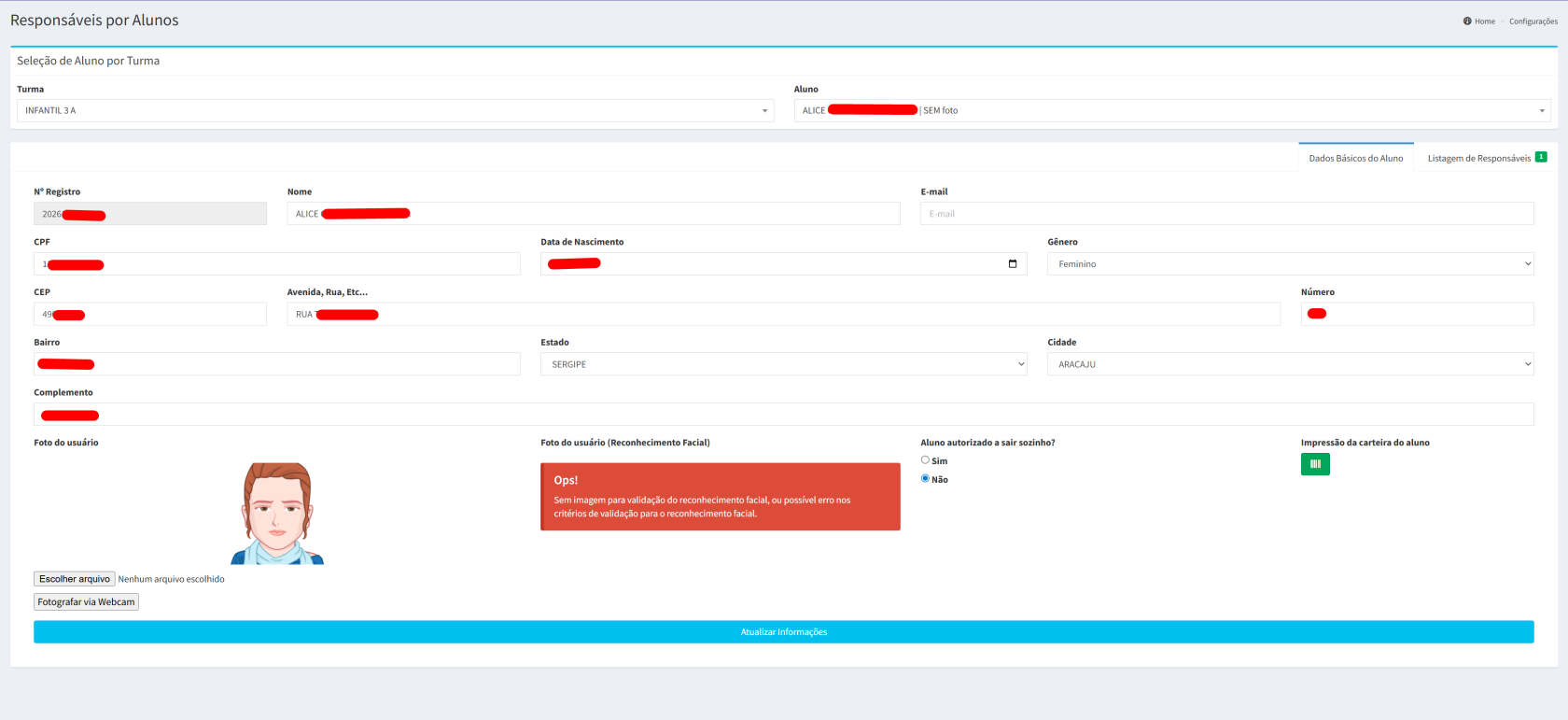Click the Complemento input field
The height and width of the screenshot is (720, 1568).
[x=784, y=415]
